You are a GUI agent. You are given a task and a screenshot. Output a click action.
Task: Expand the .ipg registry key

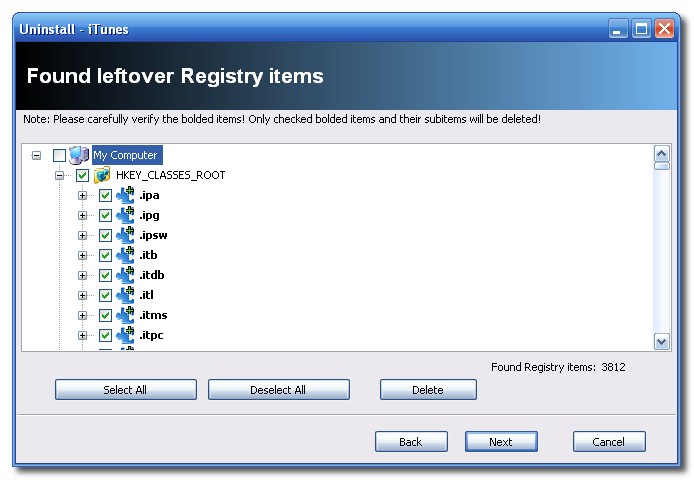82,215
